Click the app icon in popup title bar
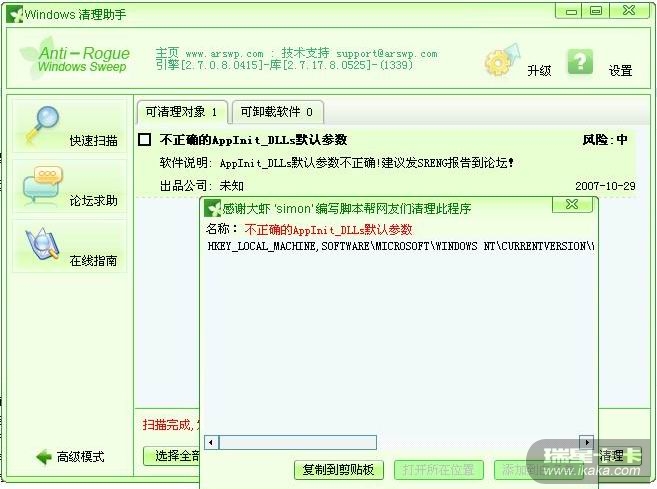 pos(212,208)
